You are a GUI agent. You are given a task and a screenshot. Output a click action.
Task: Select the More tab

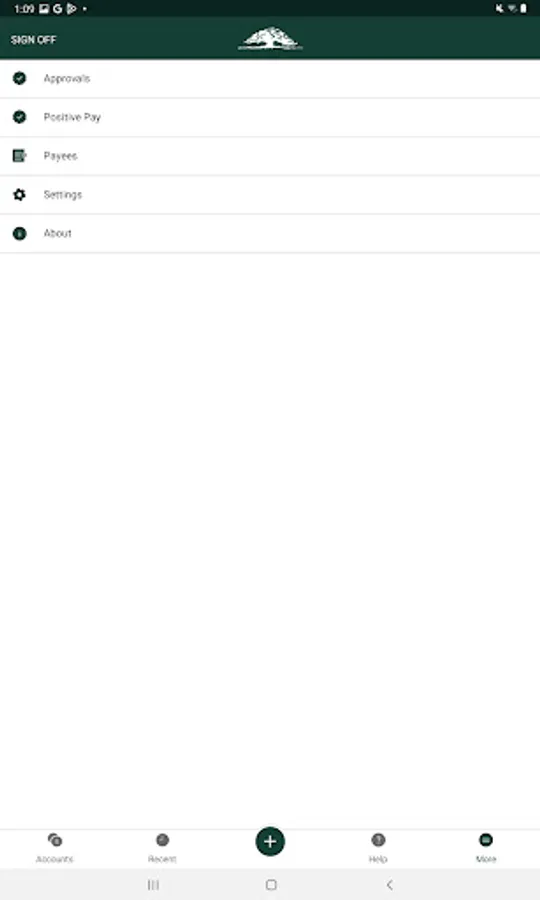click(486, 848)
